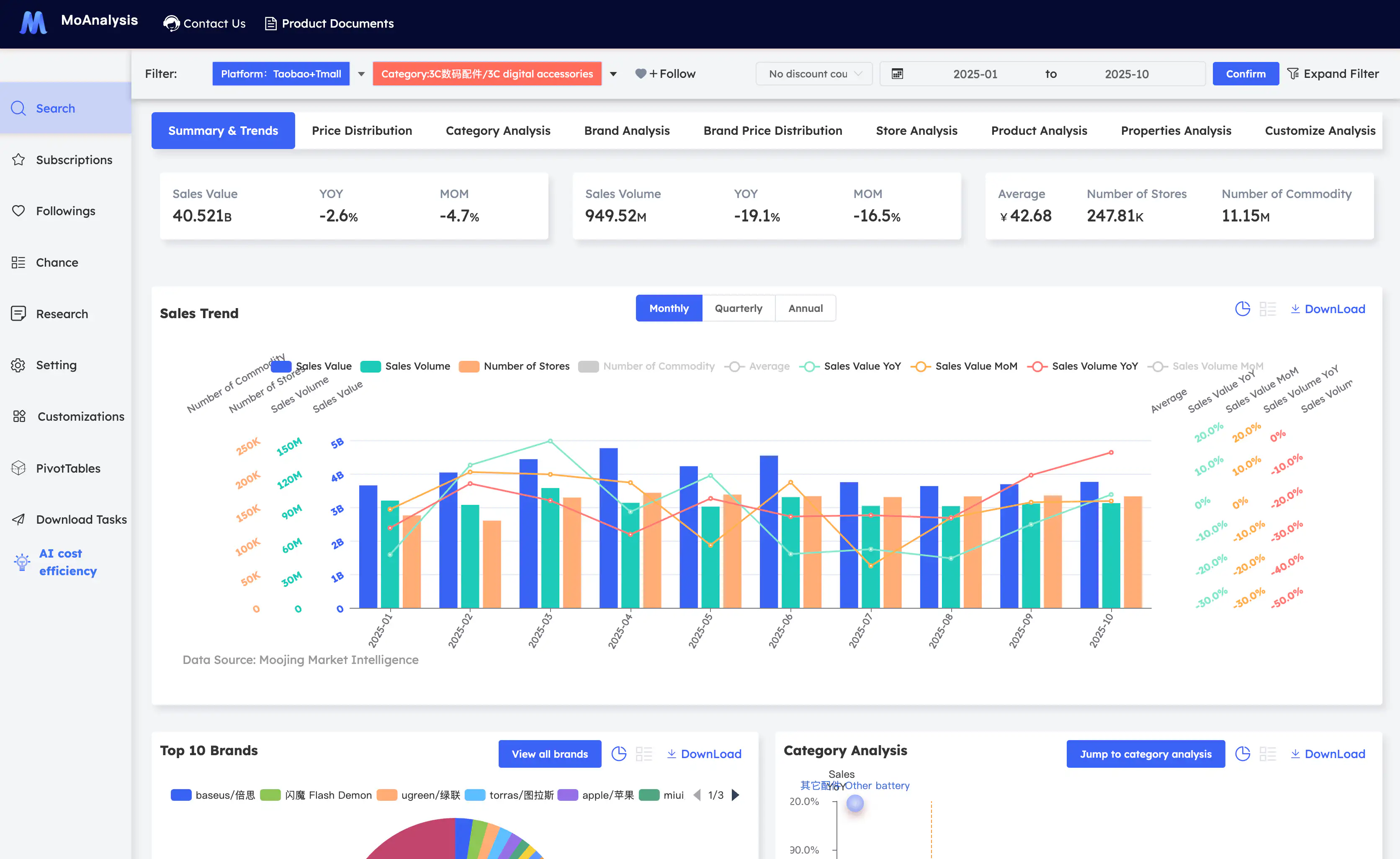
Task: Open the No discount coupon dropdown
Action: point(813,73)
